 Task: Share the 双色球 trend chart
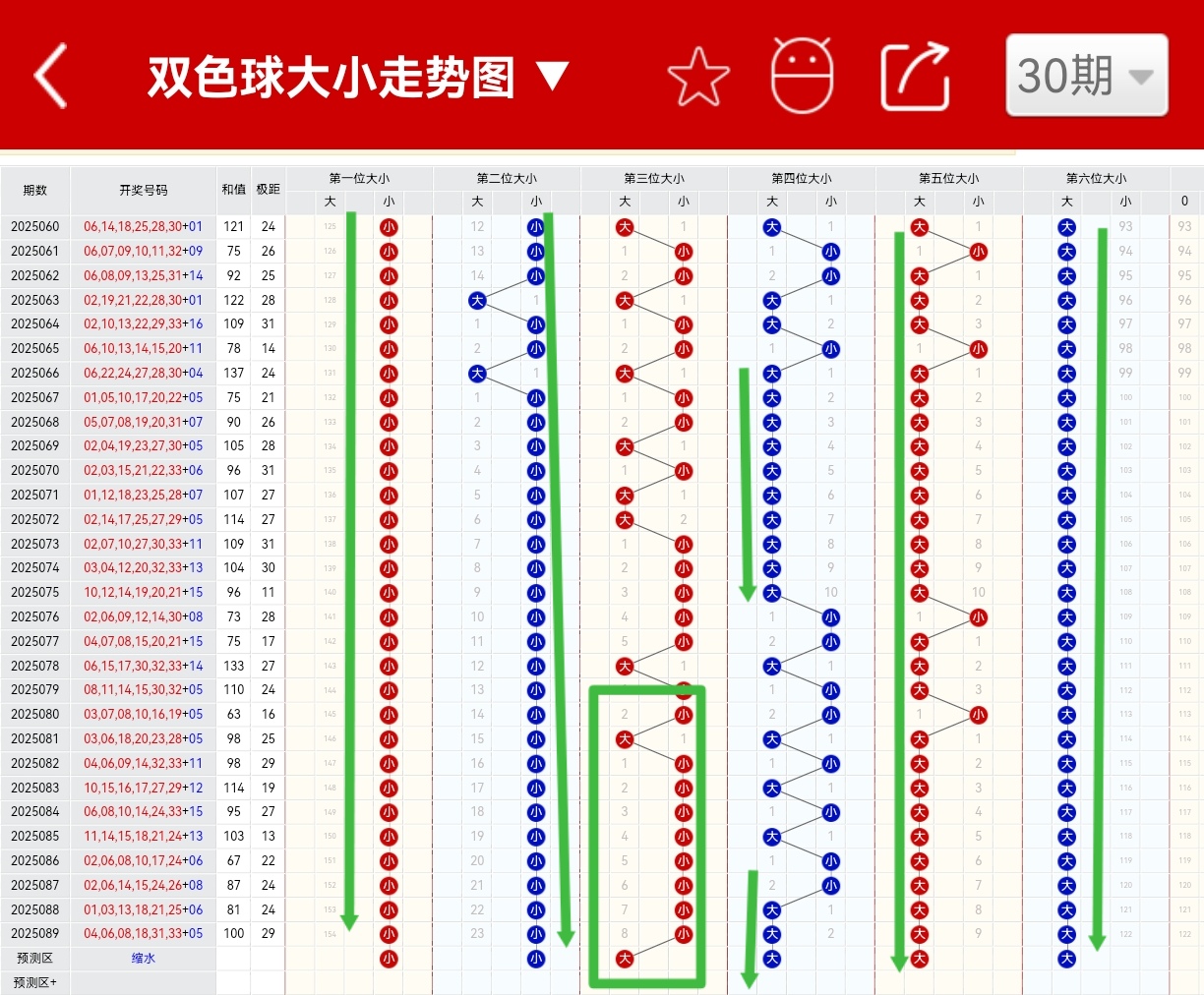914,74
